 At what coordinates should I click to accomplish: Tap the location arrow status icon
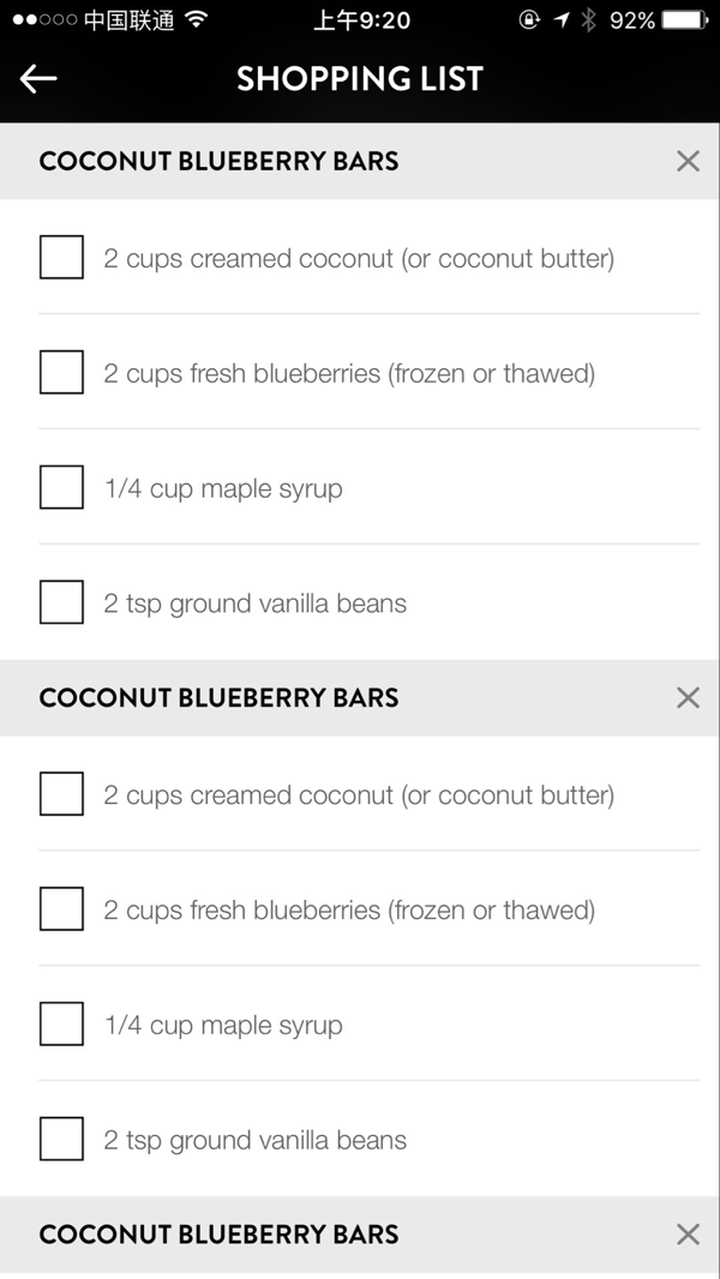(562, 20)
